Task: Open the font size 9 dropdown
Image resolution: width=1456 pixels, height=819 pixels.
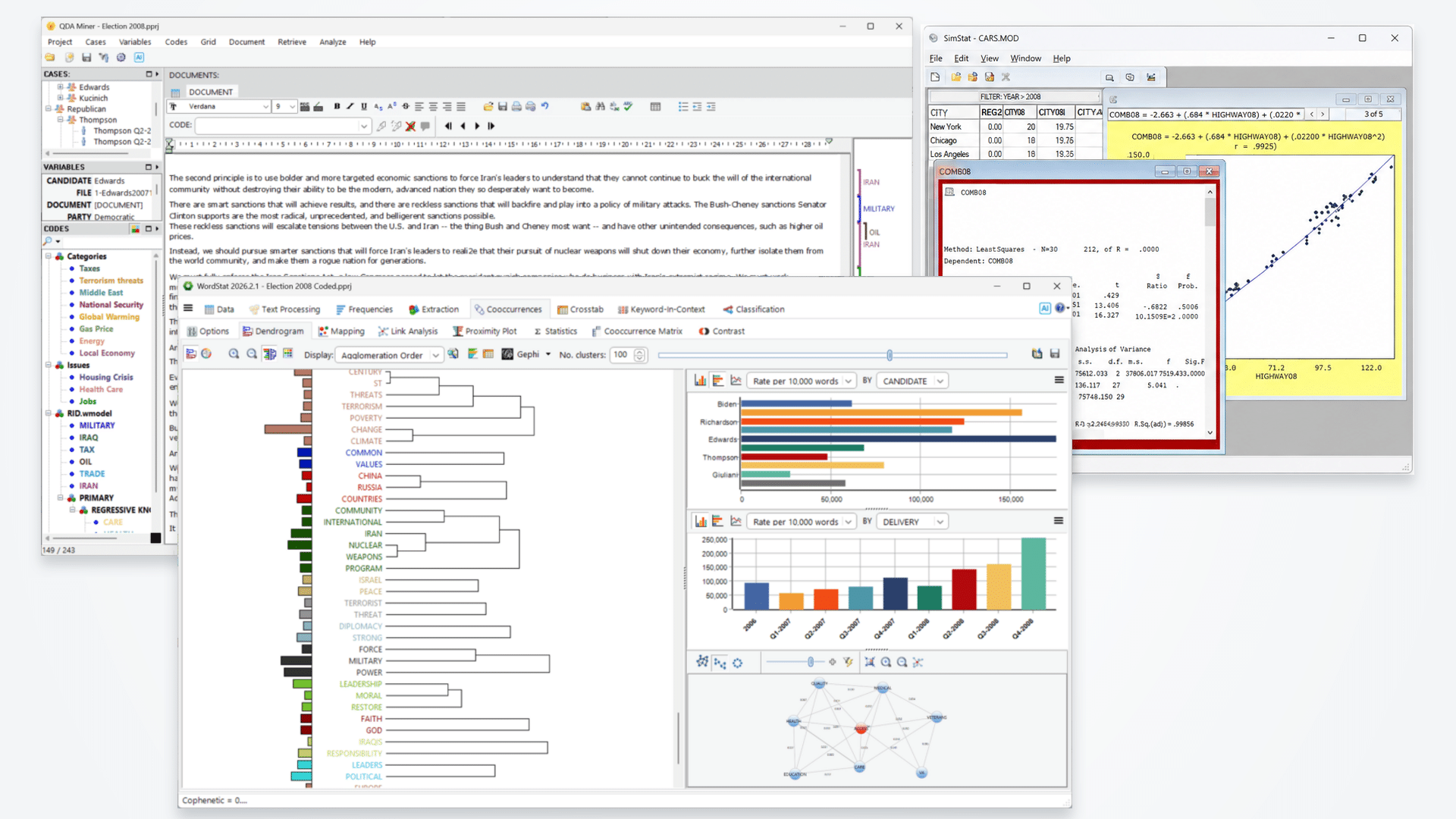Action: (x=292, y=107)
